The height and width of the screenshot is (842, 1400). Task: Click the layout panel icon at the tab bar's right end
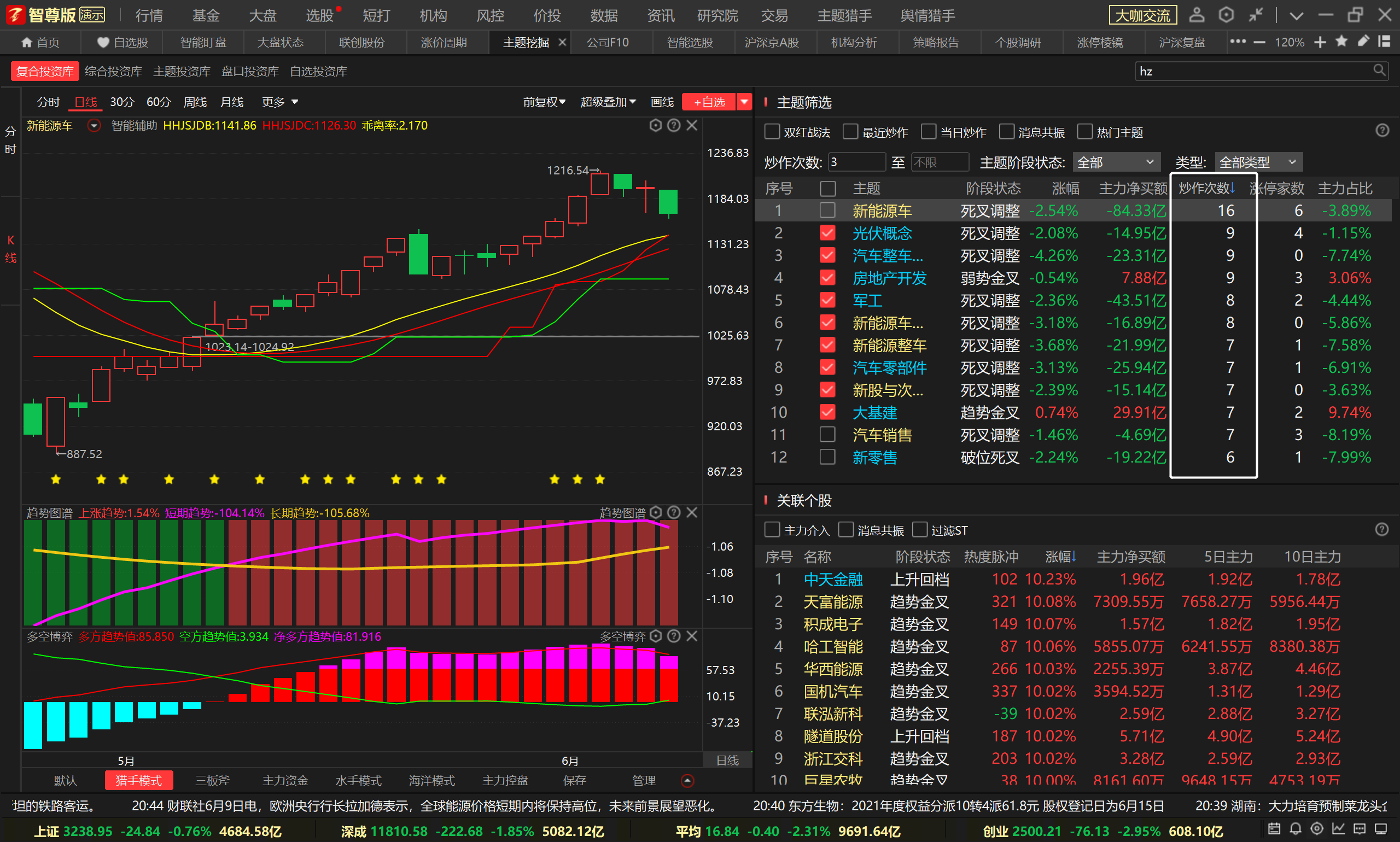point(1385,42)
